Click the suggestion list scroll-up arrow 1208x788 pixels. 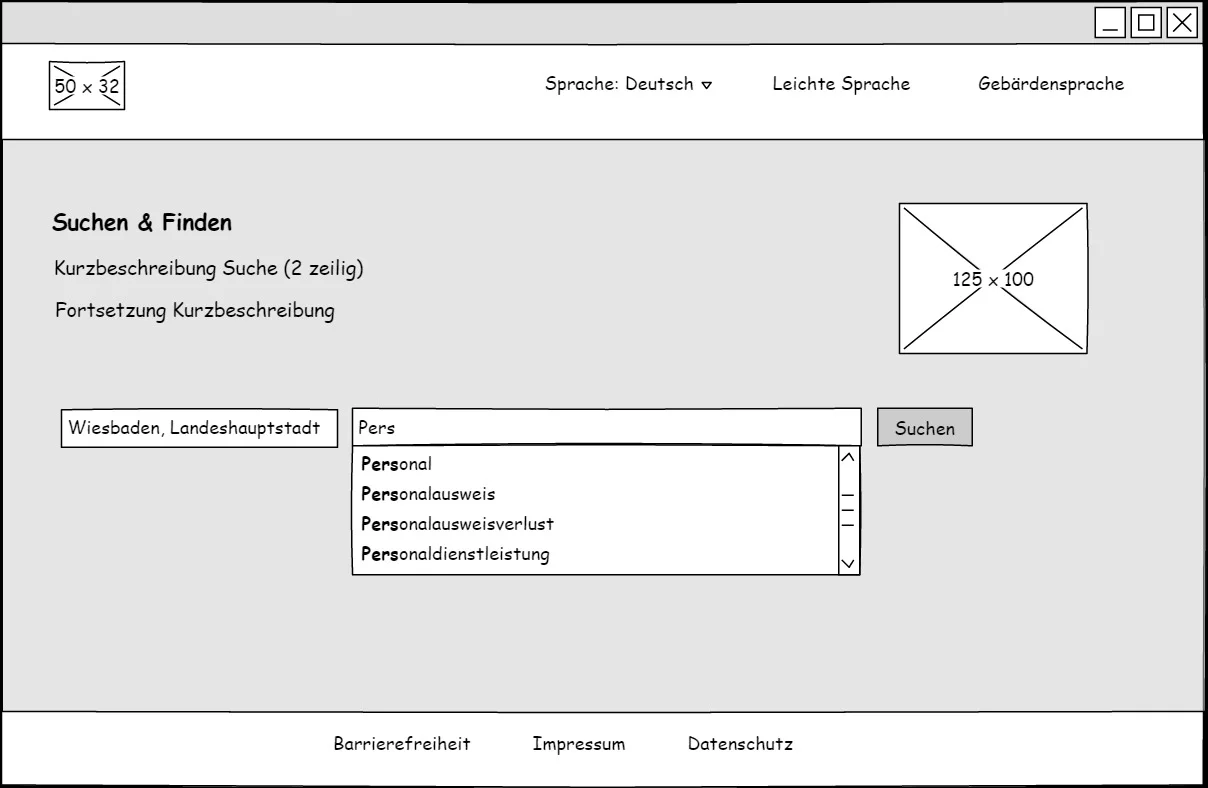coord(848,458)
